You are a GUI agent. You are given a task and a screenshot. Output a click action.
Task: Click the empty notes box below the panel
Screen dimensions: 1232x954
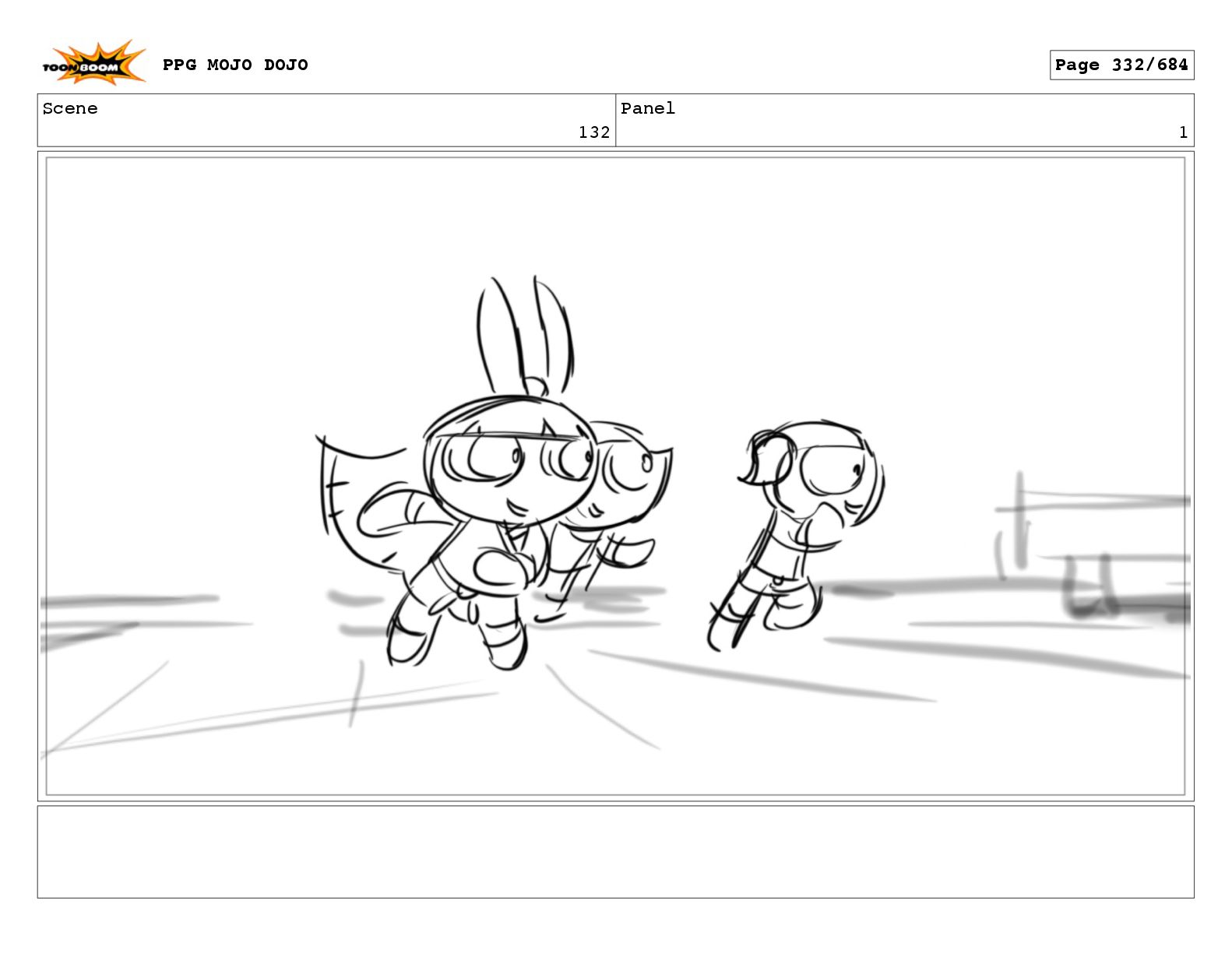(615, 852)
